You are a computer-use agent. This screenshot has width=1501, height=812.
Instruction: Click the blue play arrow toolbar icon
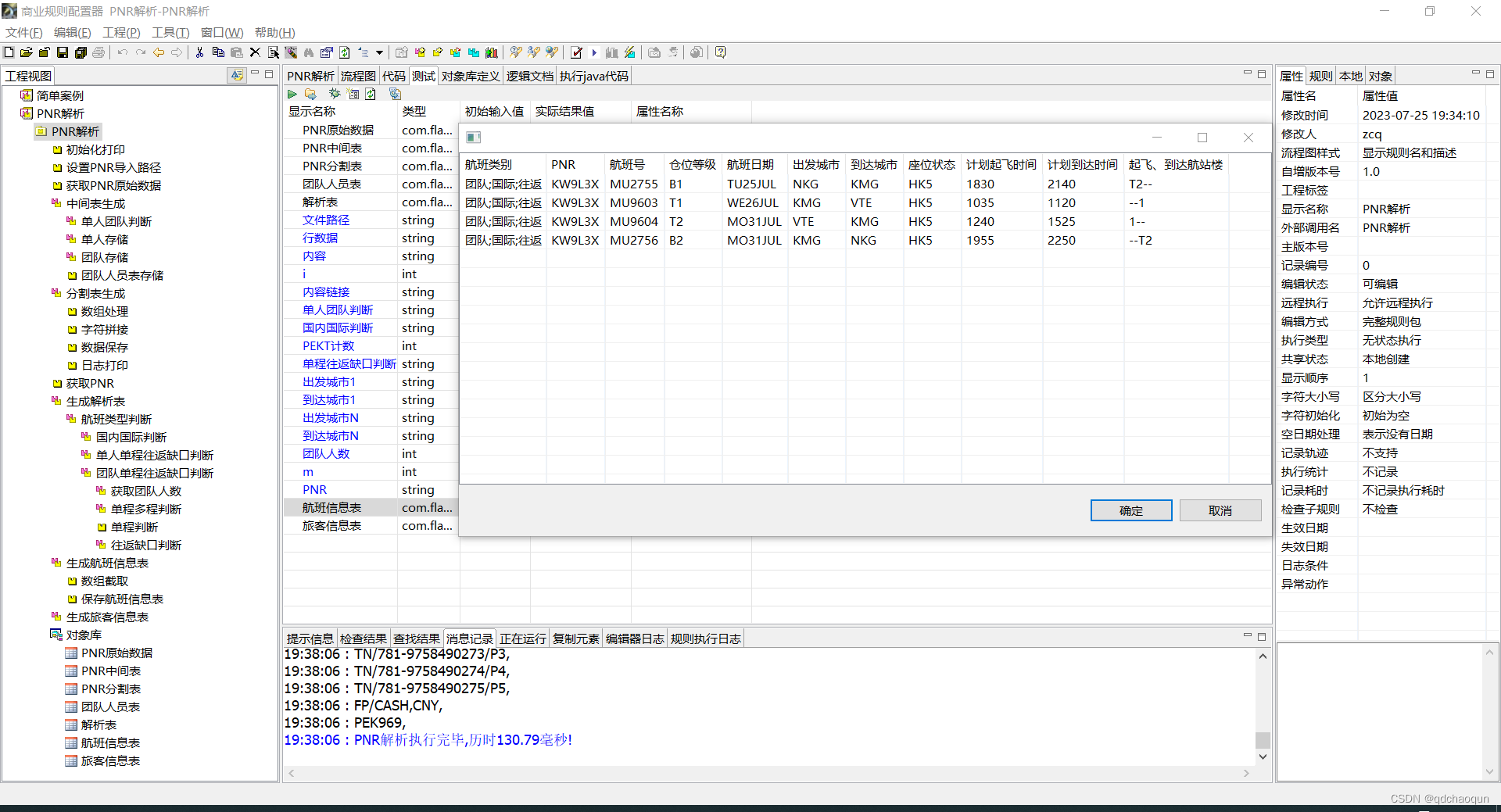594,52
